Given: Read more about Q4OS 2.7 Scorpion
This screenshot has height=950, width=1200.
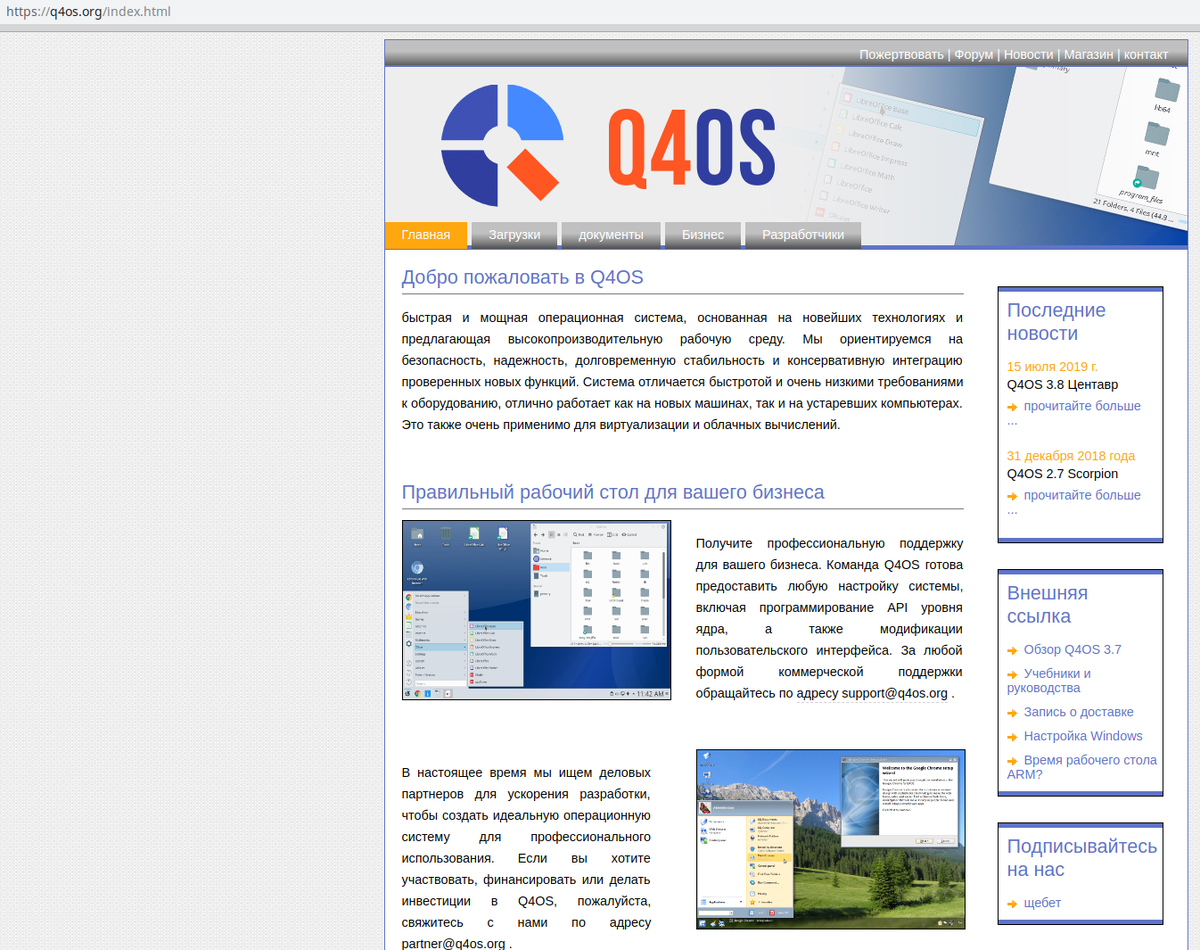Looking at the screenshot, I should click(x=1082, y=495).
